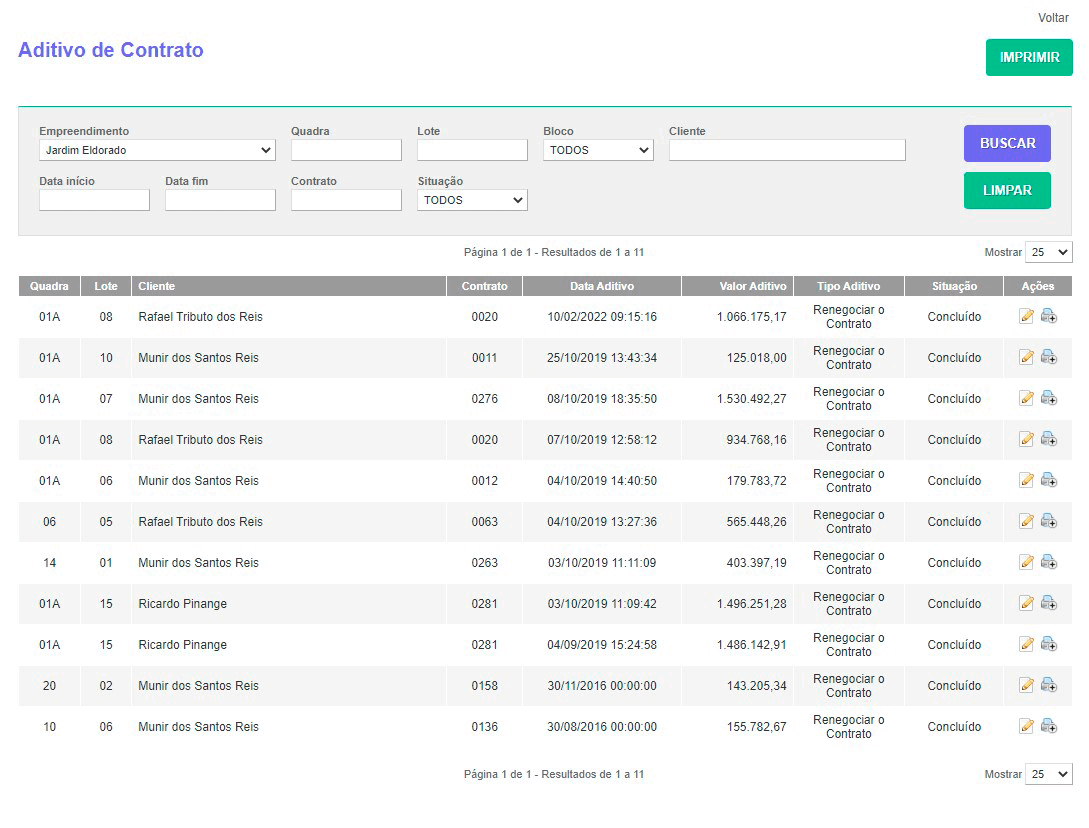1089x828 pixels.
Task: Edit the Ricardo Pinange addendum dated 04/09/2019
Action: (1026, 645)
